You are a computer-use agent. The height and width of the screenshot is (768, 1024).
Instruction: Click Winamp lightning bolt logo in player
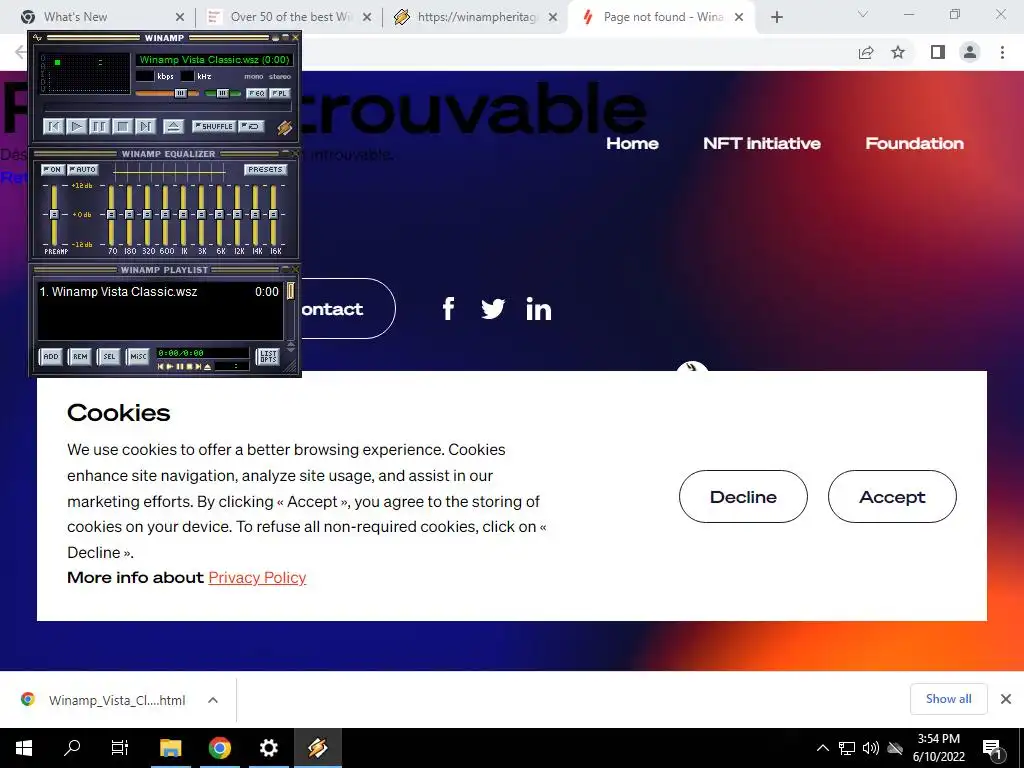click(284, 128)
